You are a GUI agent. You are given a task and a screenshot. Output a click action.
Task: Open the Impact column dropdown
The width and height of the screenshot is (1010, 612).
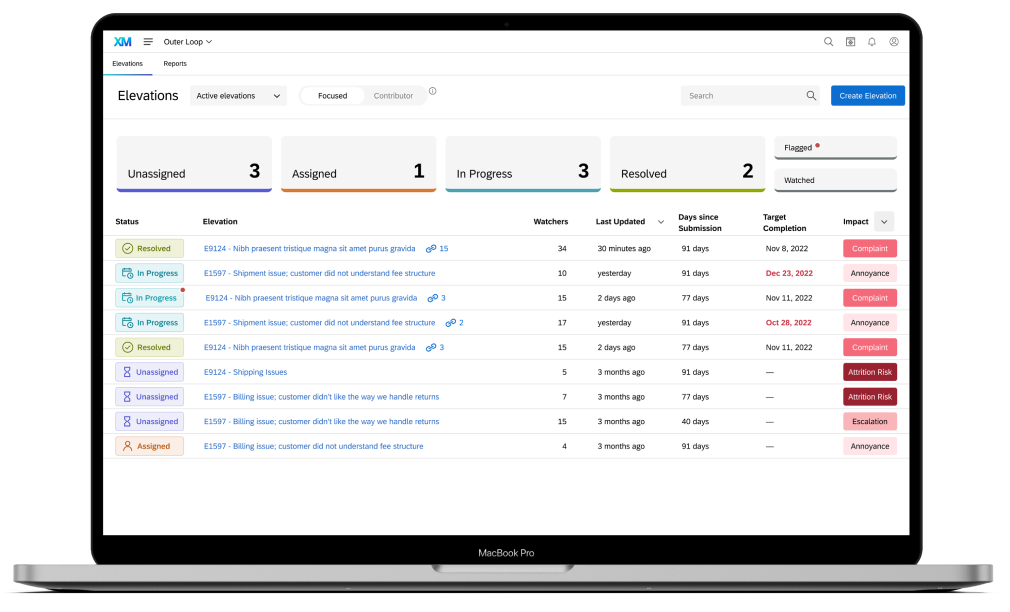coord(884,222)
